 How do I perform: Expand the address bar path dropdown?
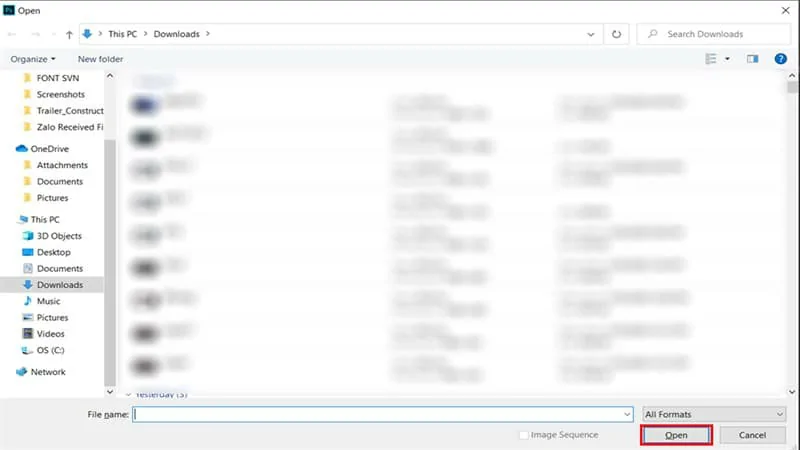tap(595, 34)
